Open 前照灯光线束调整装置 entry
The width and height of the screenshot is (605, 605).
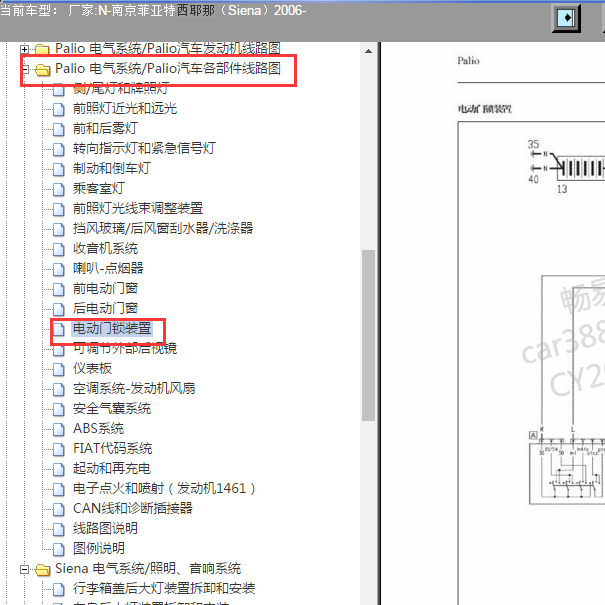138,209
